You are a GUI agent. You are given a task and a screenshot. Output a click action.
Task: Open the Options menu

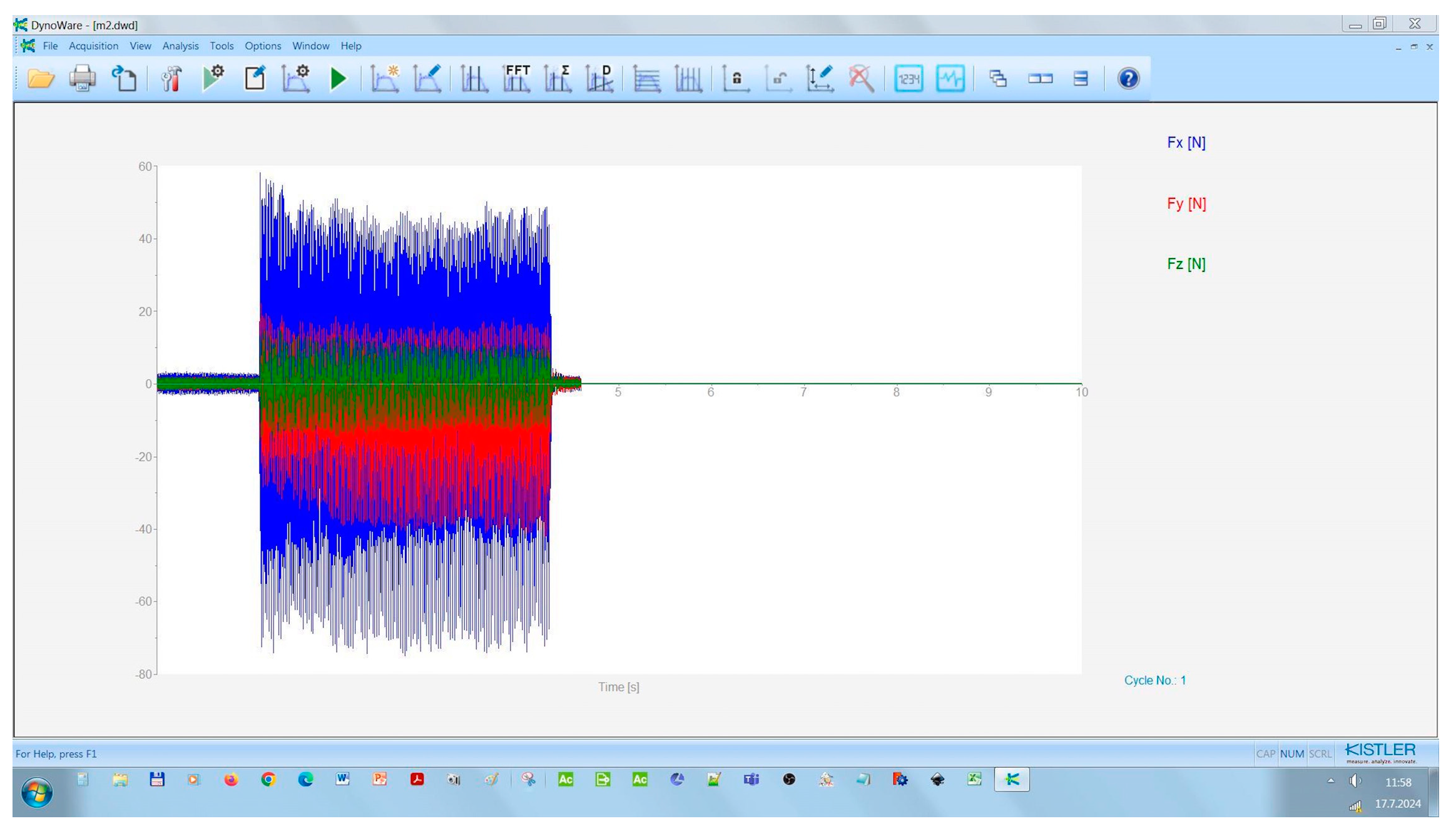pyautogui.click(x=263, y=46)
